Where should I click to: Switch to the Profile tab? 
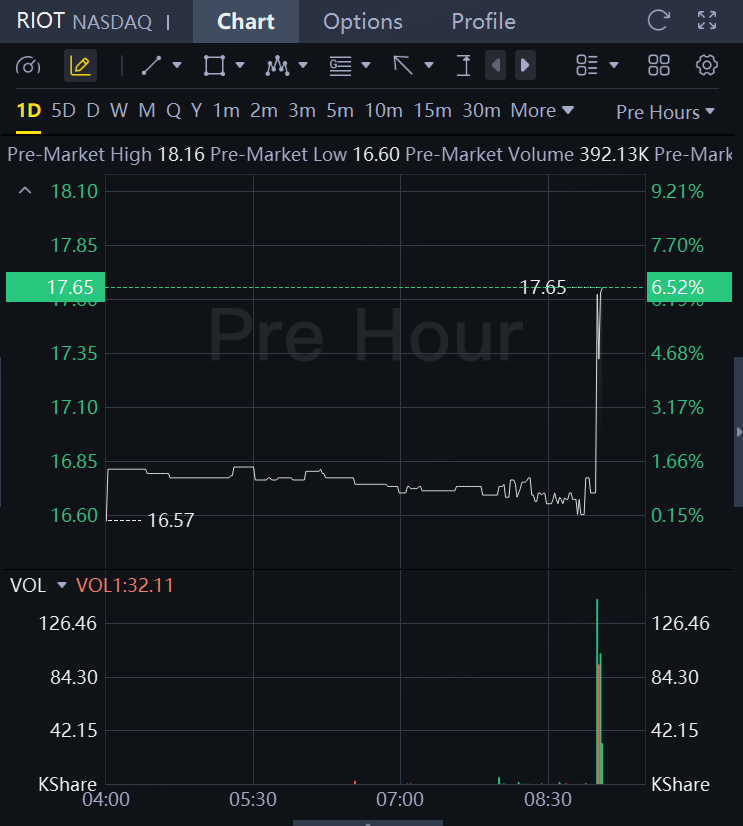click(x=483, y=22)
